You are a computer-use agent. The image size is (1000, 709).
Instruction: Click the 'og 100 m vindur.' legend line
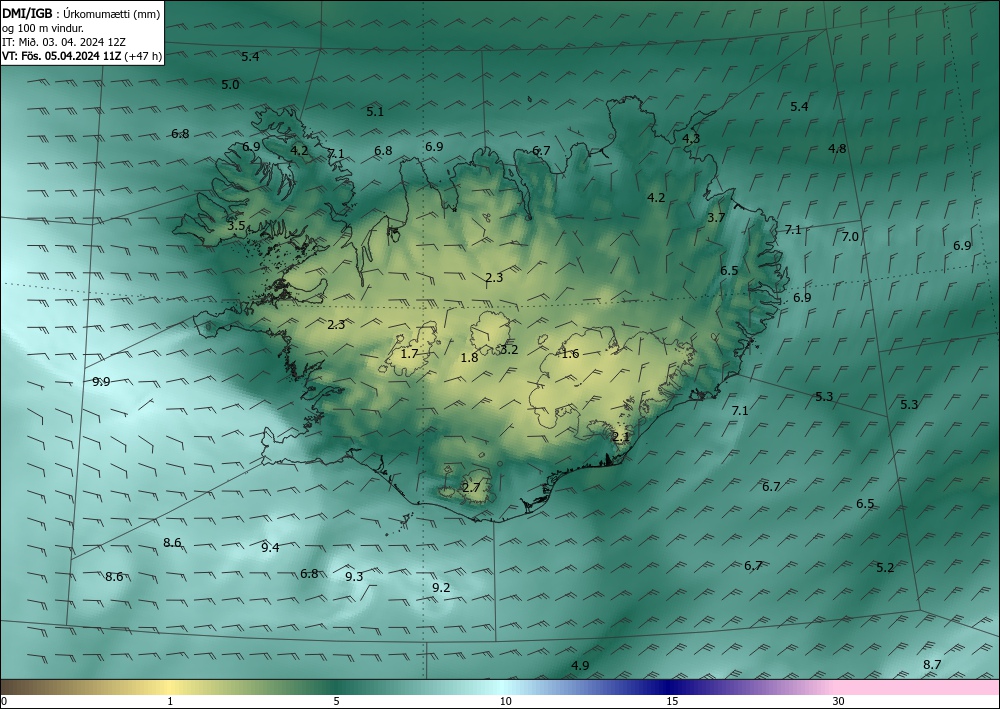tap(43, 28)
